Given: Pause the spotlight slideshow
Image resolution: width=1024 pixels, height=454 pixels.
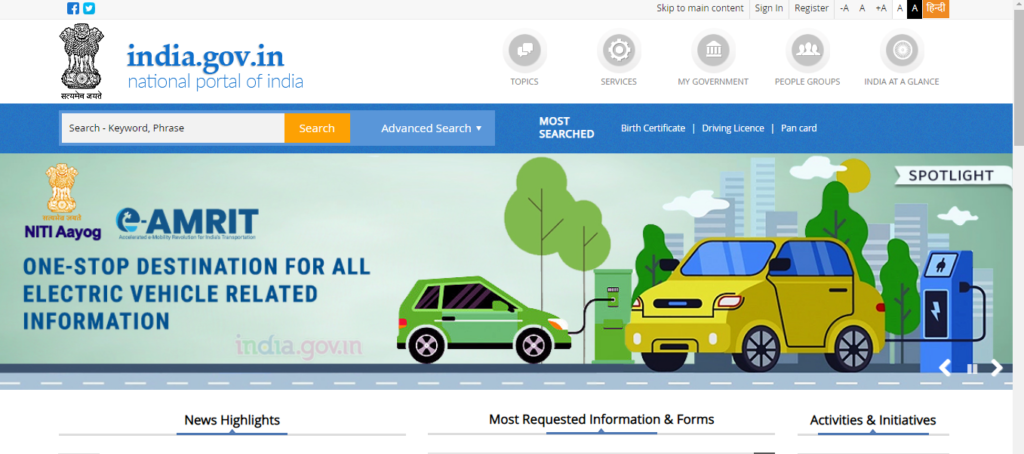Looking at the screenshot, I should click(x=972, y=369).
